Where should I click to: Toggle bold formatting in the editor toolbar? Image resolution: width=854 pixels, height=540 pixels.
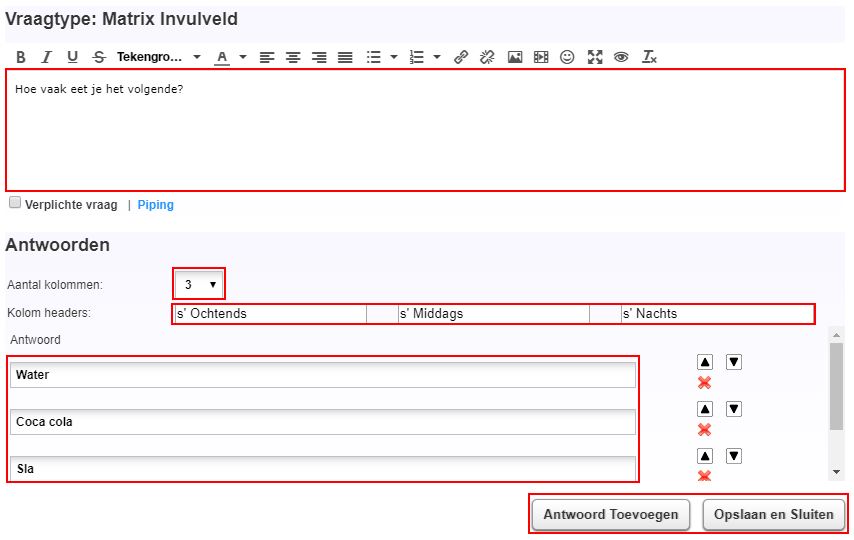point(20,57)
